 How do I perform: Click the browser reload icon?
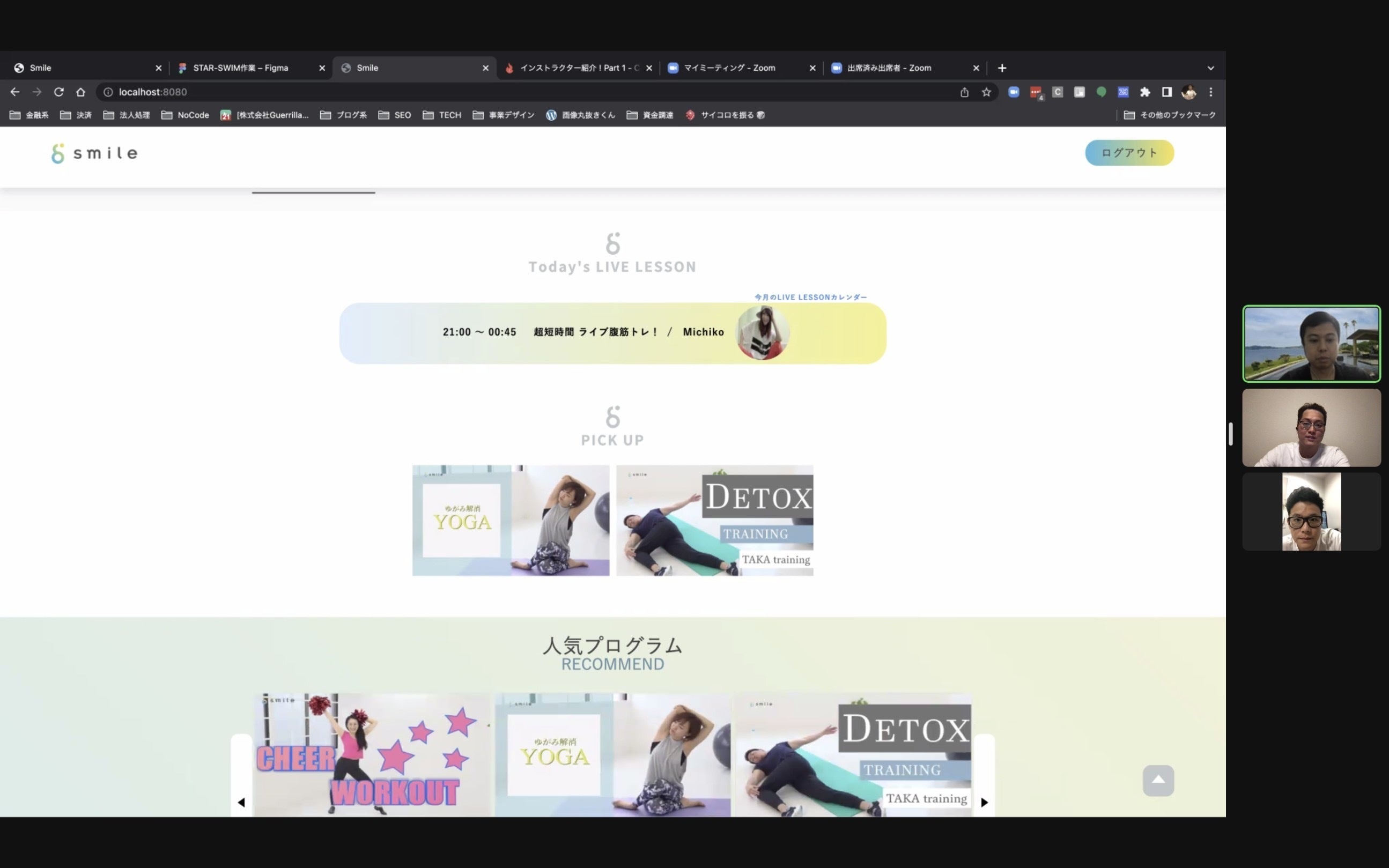pyautogui.click(x=58, y=92)
